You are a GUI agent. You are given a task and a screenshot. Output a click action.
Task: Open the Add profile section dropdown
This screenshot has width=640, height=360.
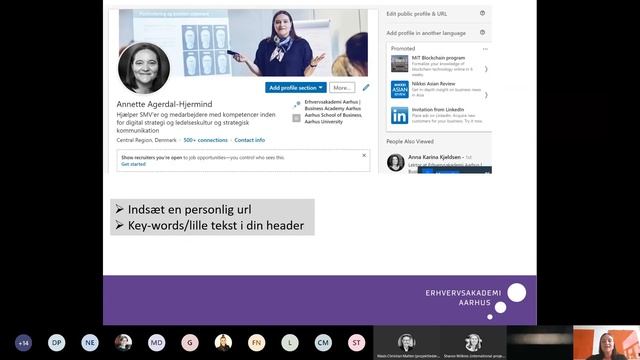[x=296, y=87]
